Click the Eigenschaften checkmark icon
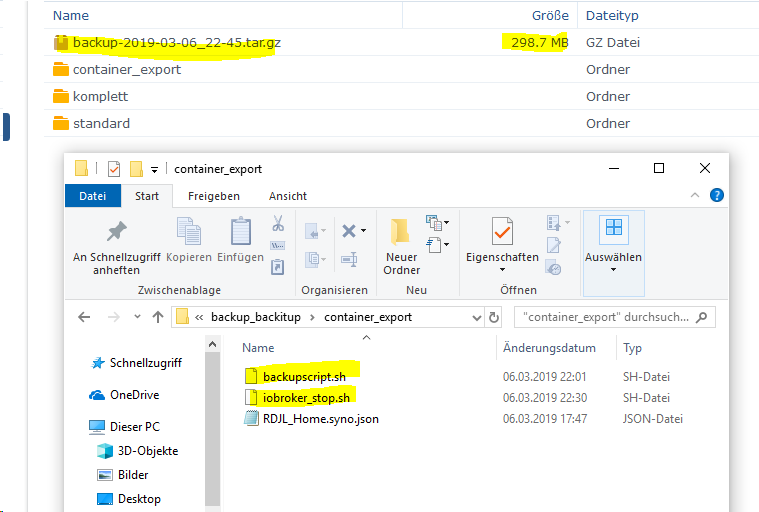Viewport: 759px width, 512px height. click(502, 231)
